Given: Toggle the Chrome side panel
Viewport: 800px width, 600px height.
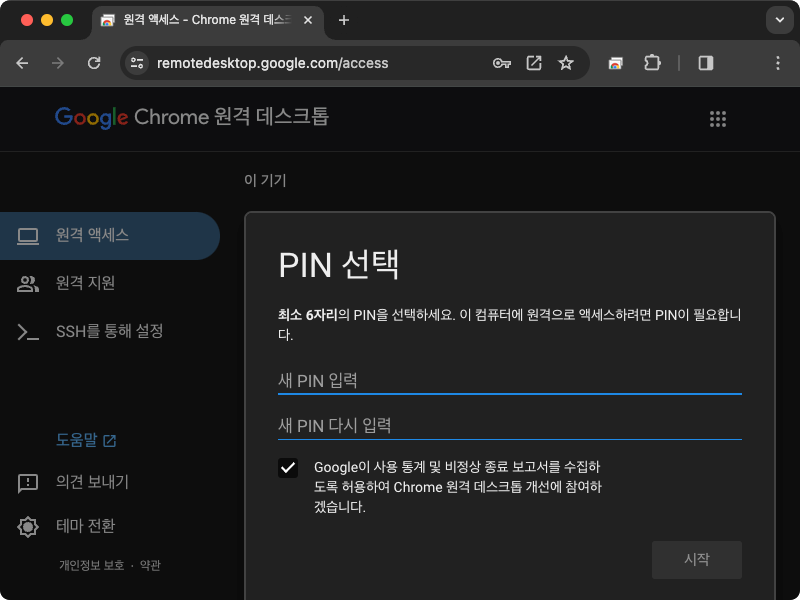Looking at the screenshot, I should 706,62.
